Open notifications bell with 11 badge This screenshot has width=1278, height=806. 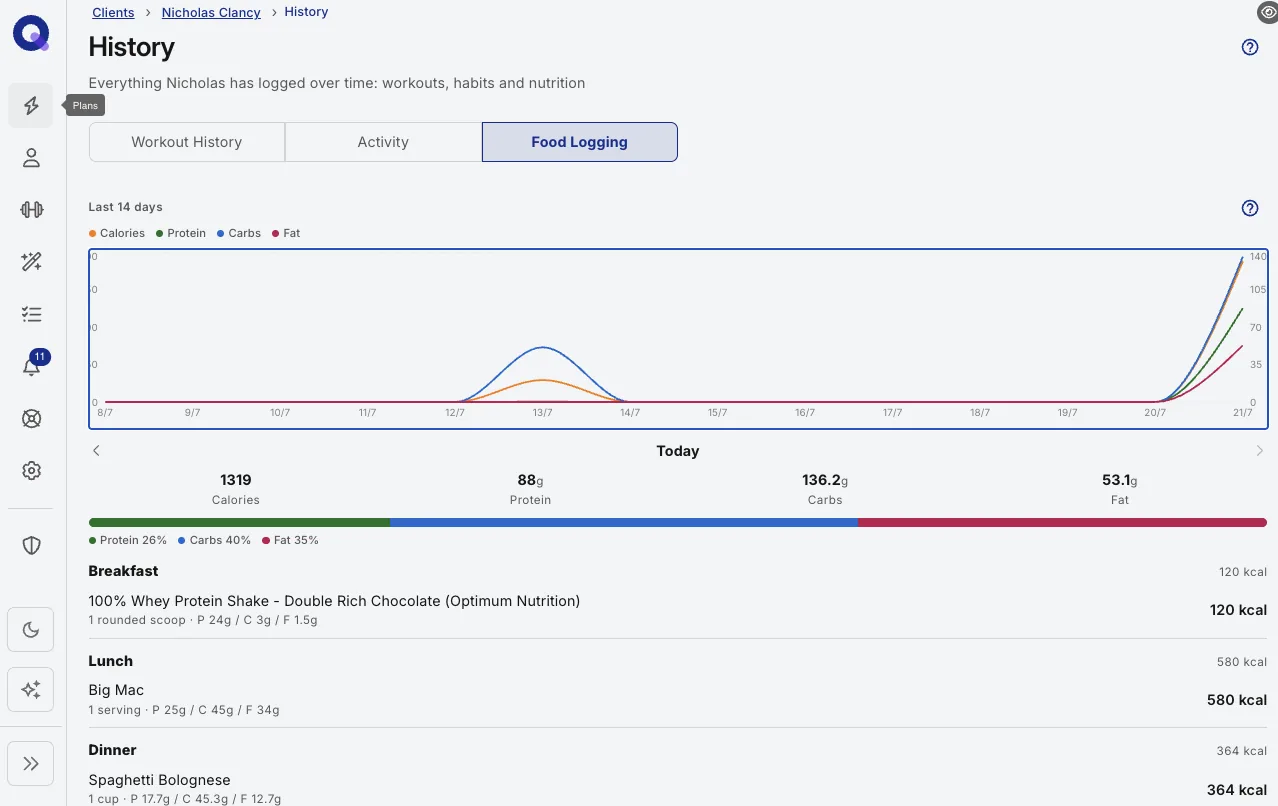[x=31, y=366]
